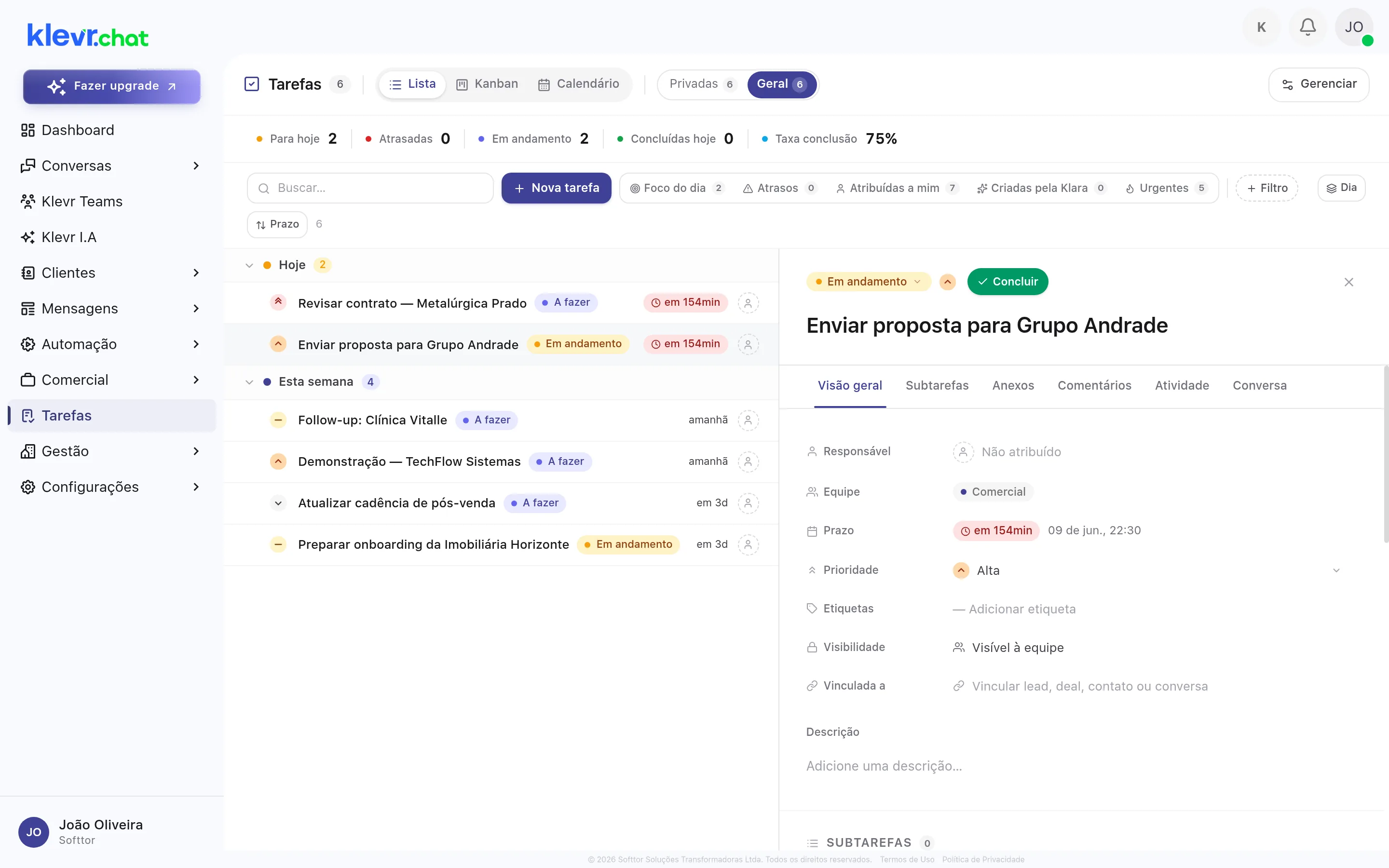Click Fazer upgrade button

[111, 86]
